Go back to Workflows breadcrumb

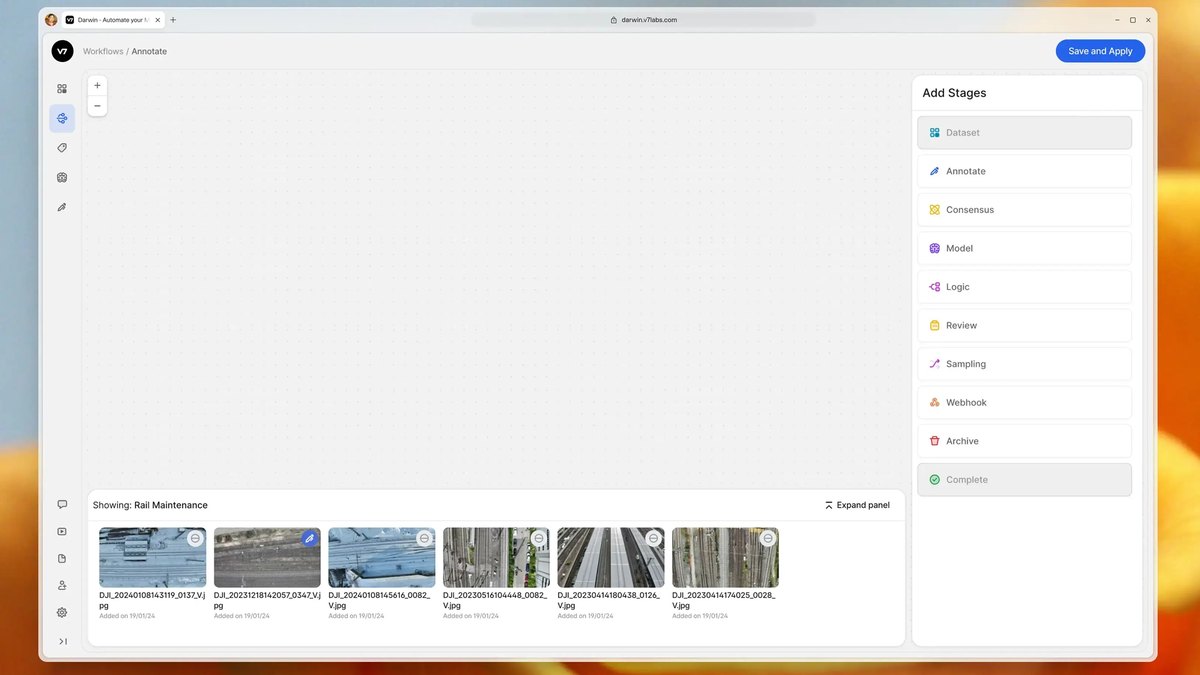pyautogui.click(x=103, y=51)
